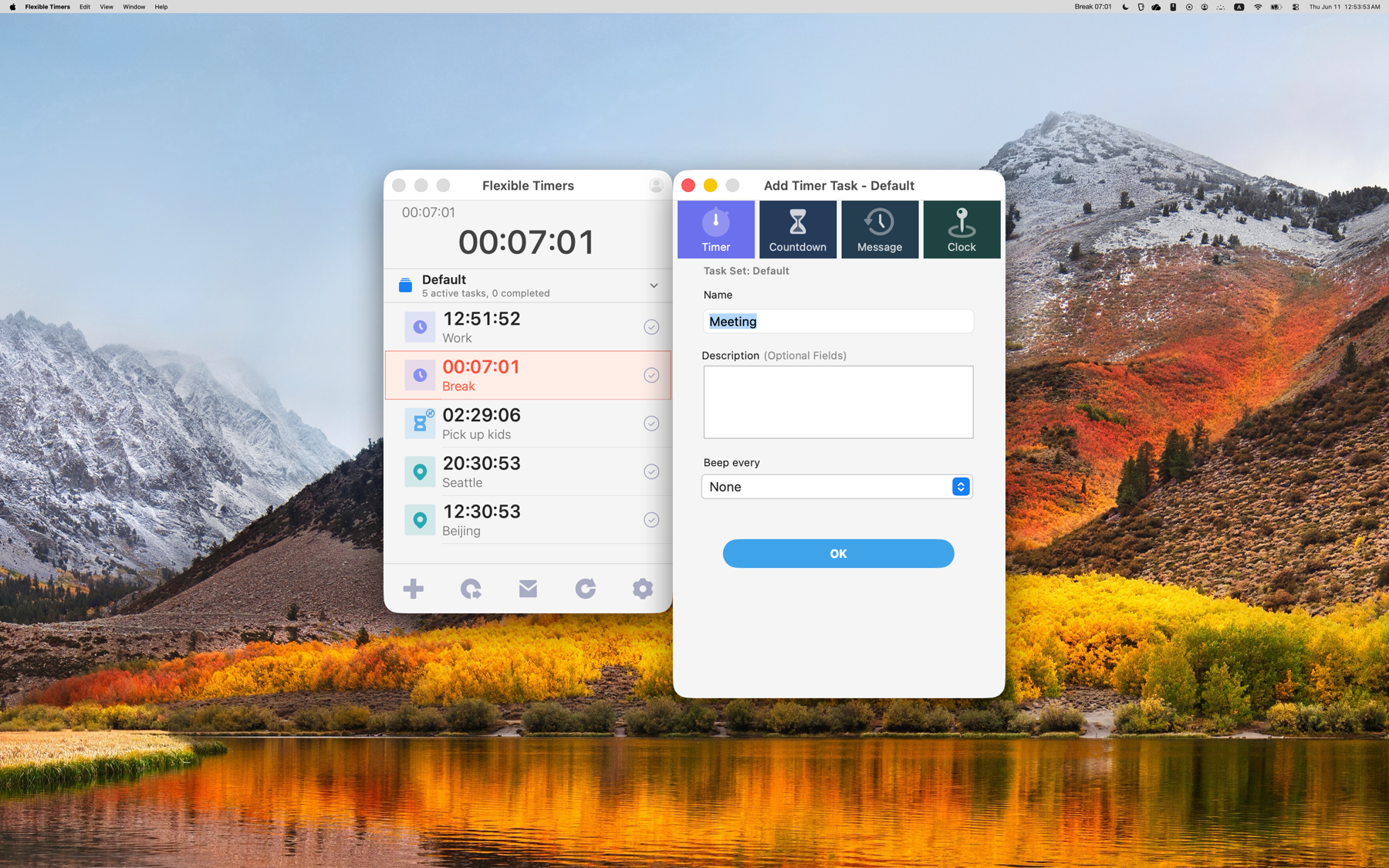Viewport: 1389px width, 868px height.
Task: Click inside the Description text area
Action: (x=838, y=402)
